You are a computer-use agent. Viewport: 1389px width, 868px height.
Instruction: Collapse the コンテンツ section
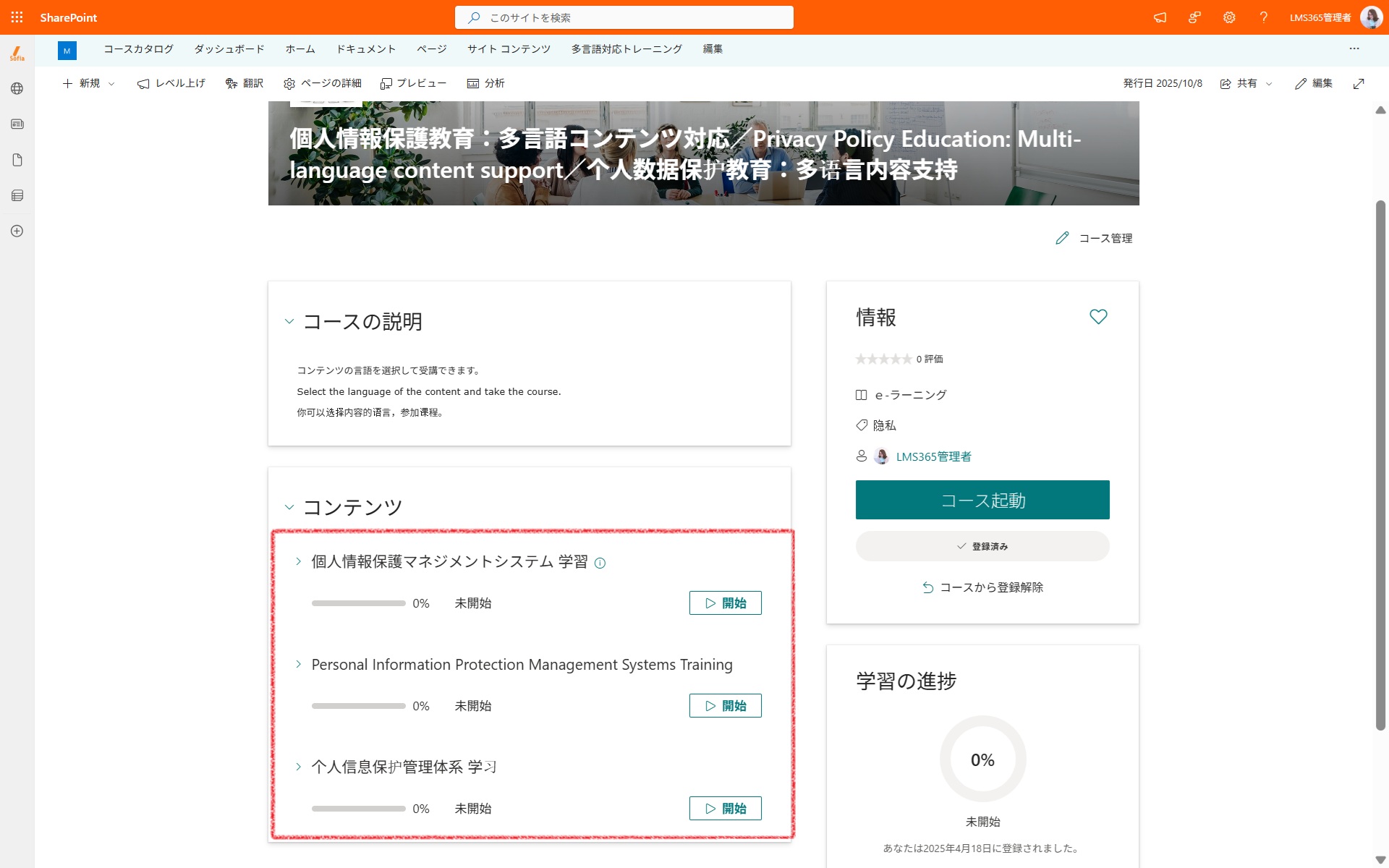289,507
